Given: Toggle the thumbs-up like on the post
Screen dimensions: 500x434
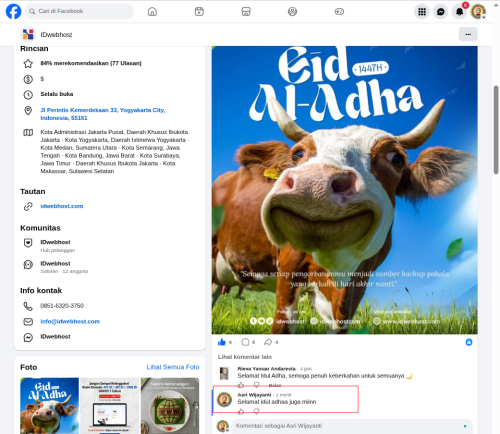Looking at the screenshot, I should tap(222, 342).
